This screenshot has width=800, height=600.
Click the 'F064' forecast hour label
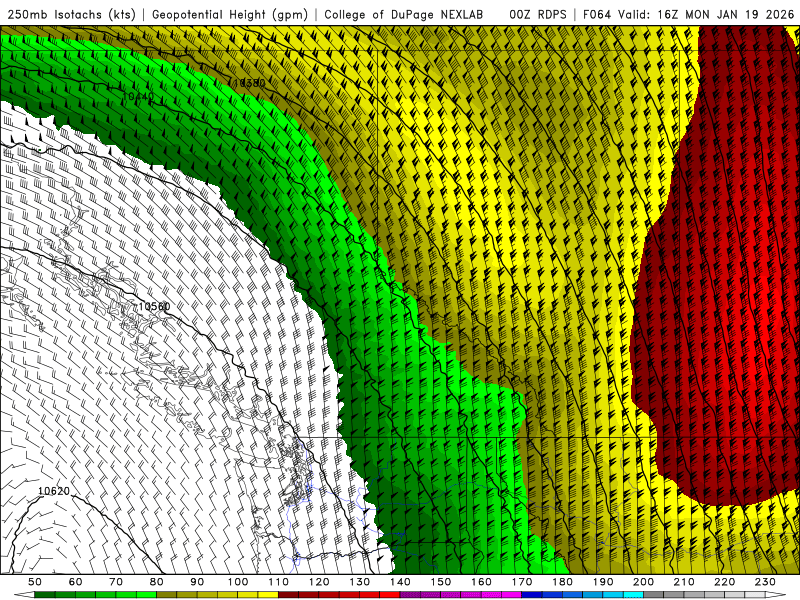(x=597, y=15)
